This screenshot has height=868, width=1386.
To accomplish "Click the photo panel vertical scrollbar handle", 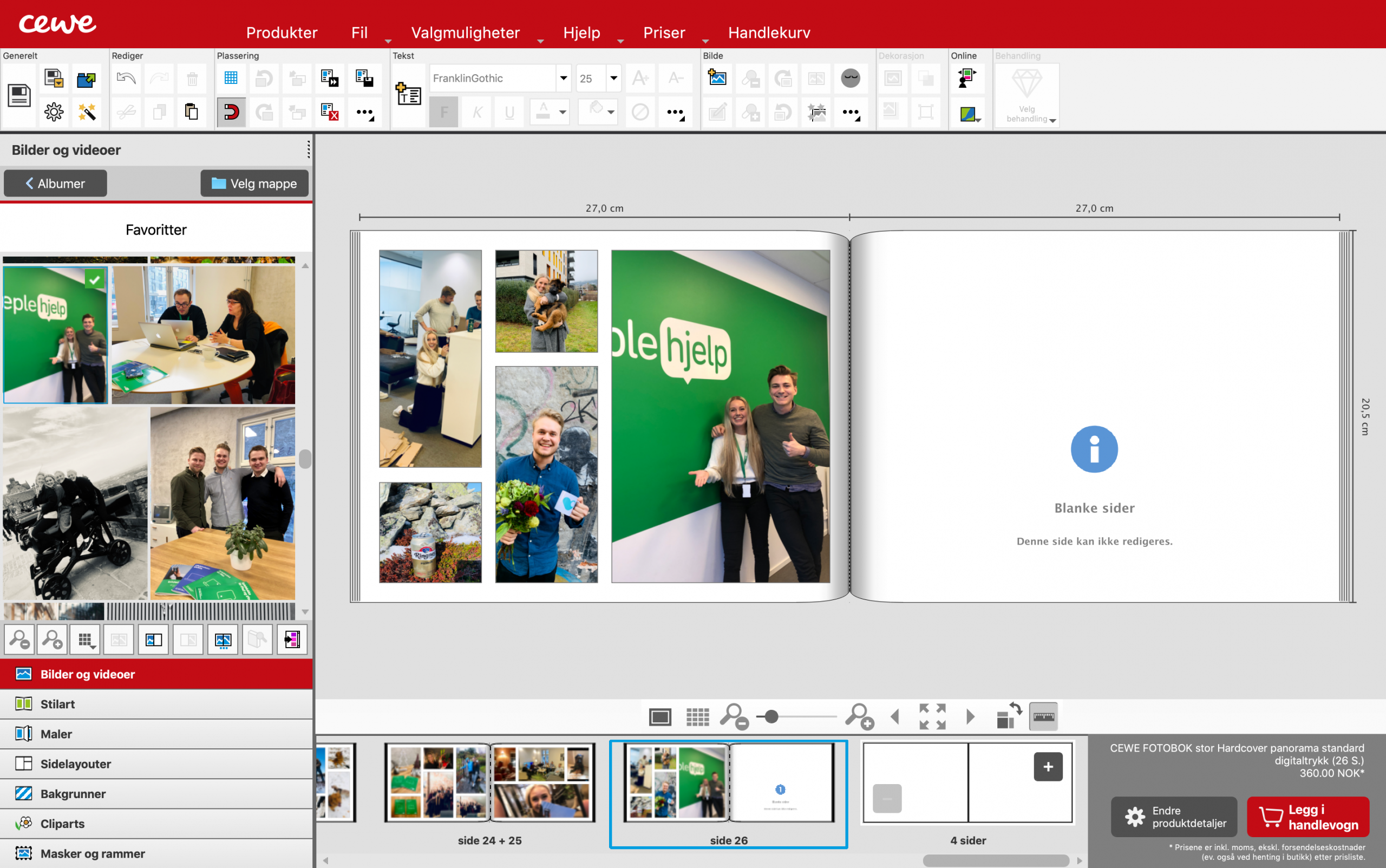I will click(305, 459).
